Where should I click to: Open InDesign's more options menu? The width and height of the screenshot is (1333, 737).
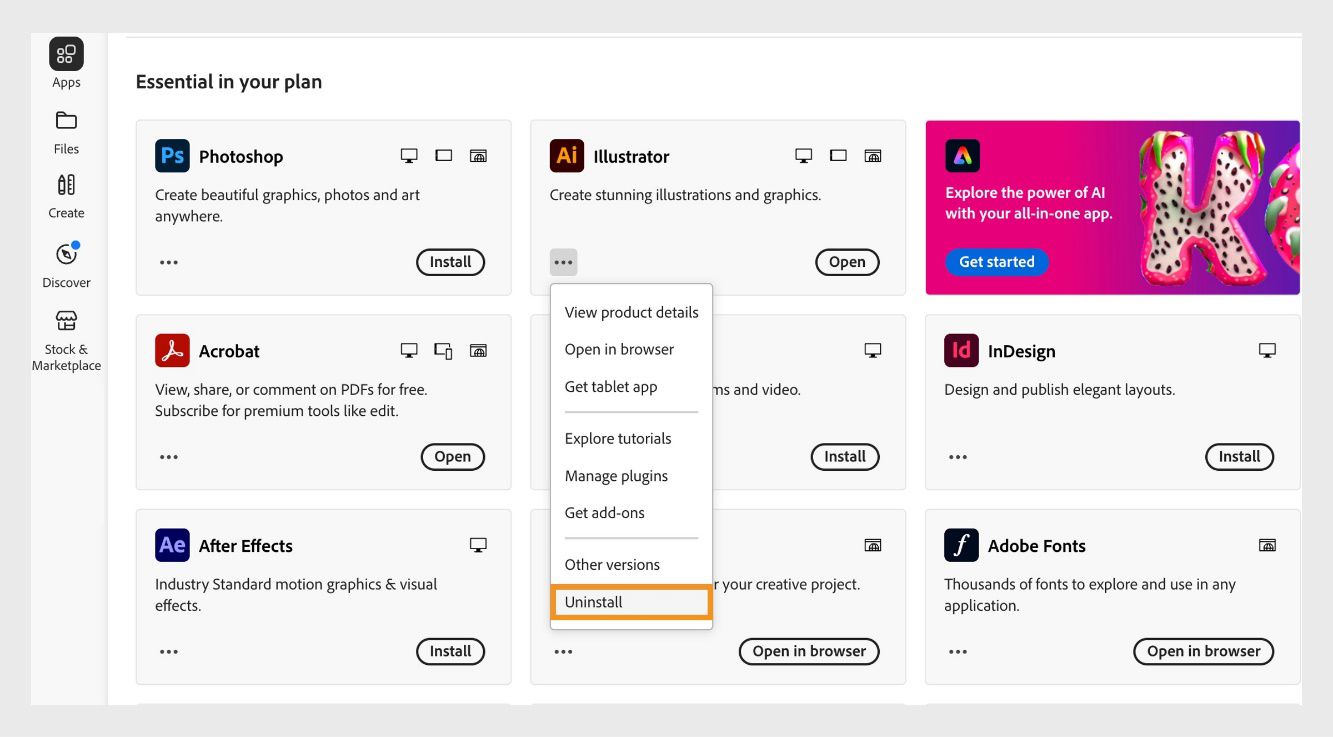[x=958, y=457]
